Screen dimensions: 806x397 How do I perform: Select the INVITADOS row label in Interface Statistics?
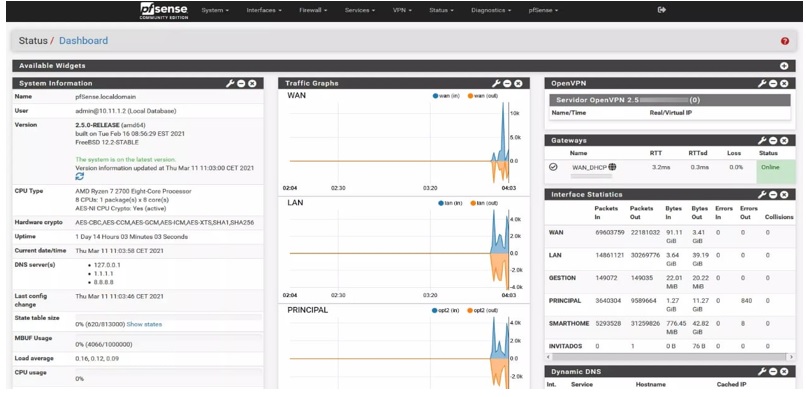click(565, 346)
